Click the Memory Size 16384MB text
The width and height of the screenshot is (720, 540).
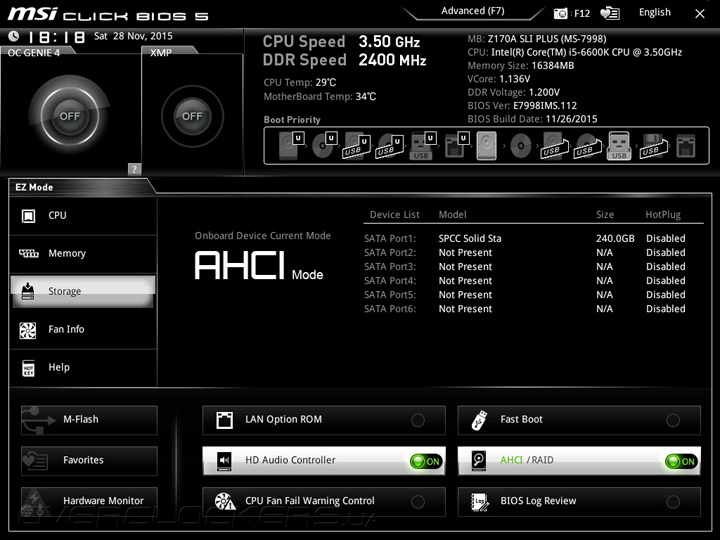coord(521,66)
